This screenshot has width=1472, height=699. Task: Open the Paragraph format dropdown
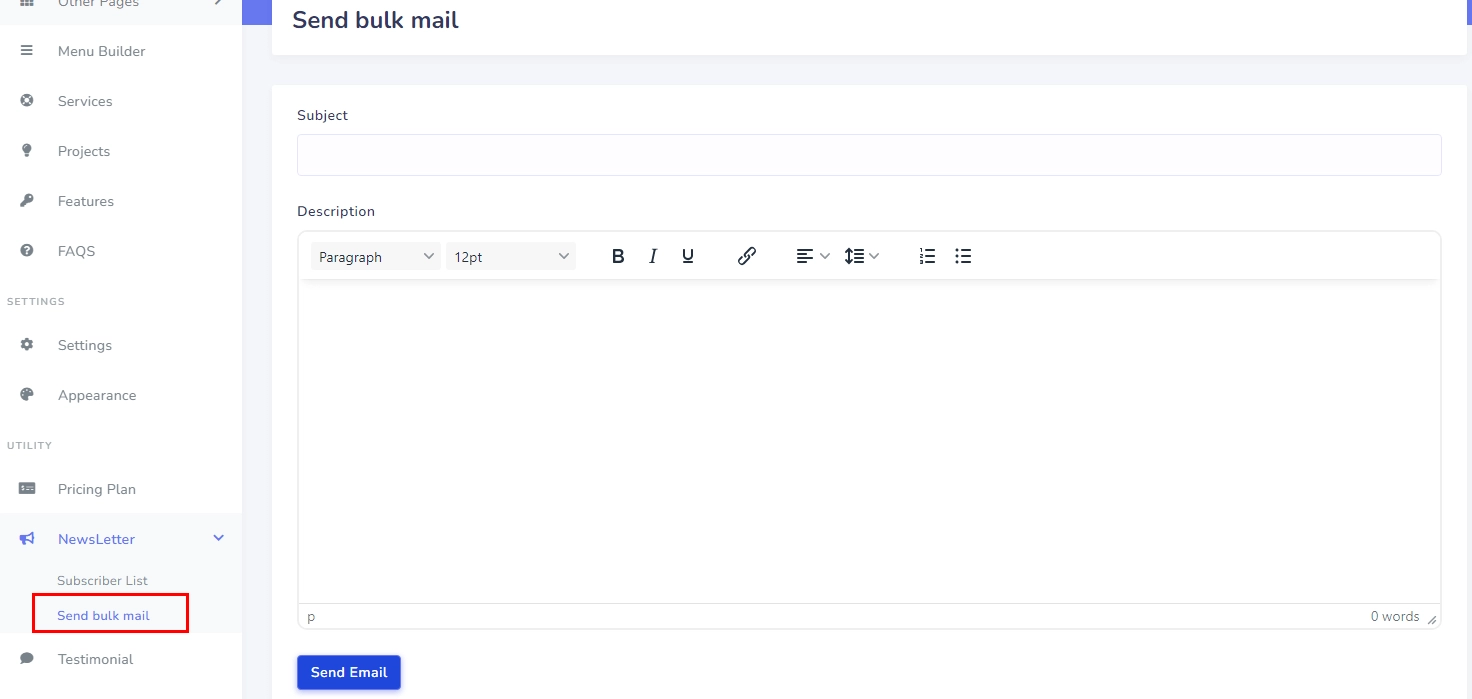(375, 257)
